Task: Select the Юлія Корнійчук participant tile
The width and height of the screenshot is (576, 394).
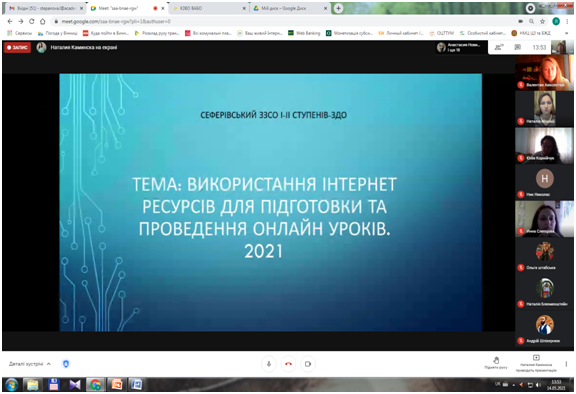Action: point(544,145)
